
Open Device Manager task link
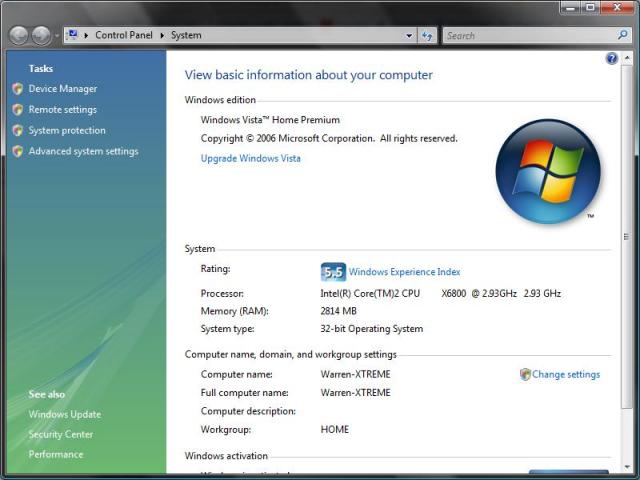tap(63, 89)
